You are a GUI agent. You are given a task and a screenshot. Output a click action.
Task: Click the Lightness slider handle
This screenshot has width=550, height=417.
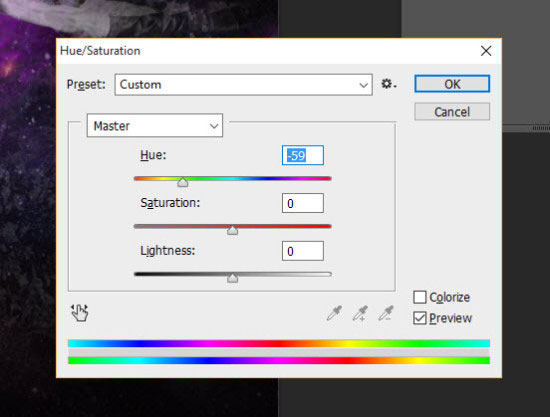point(232,278)
